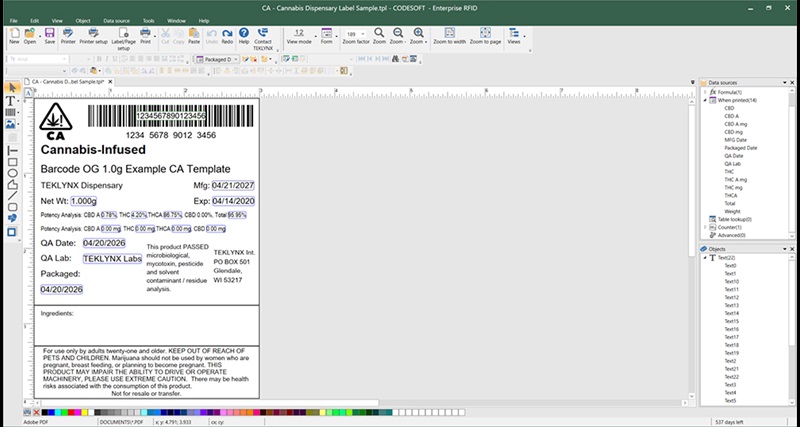Open Help from the toolbar

pos(244,36)
